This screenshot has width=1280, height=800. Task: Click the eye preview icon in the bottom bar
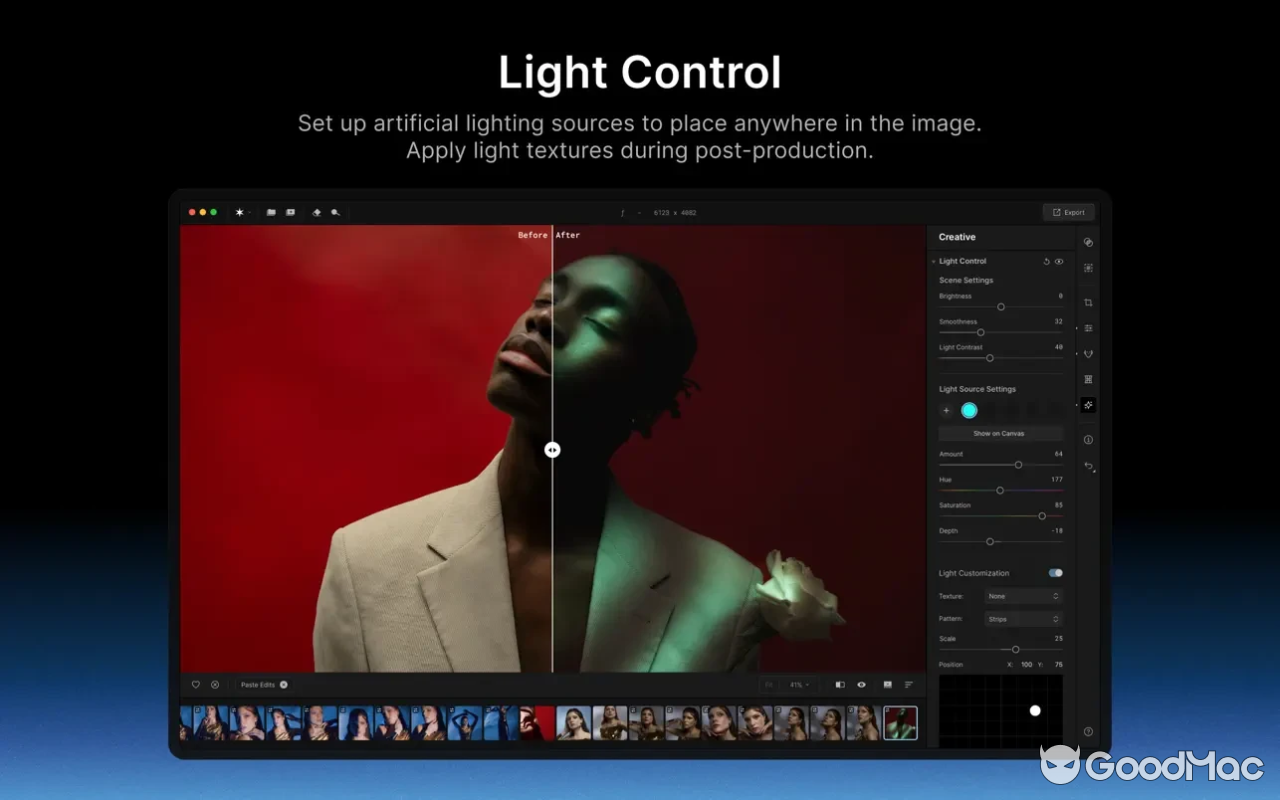tap(861, 685)
